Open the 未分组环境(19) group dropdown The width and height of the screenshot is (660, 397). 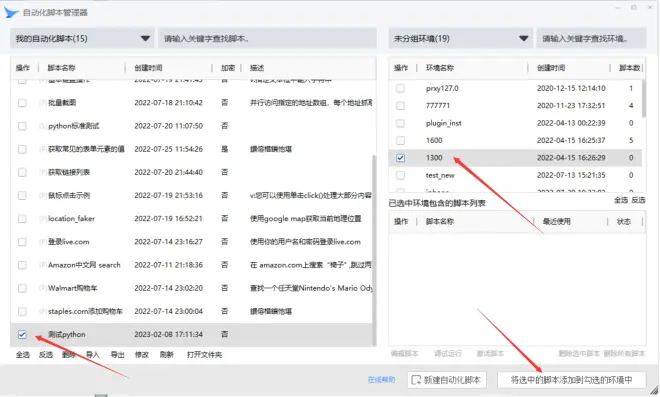coord(460,38)
